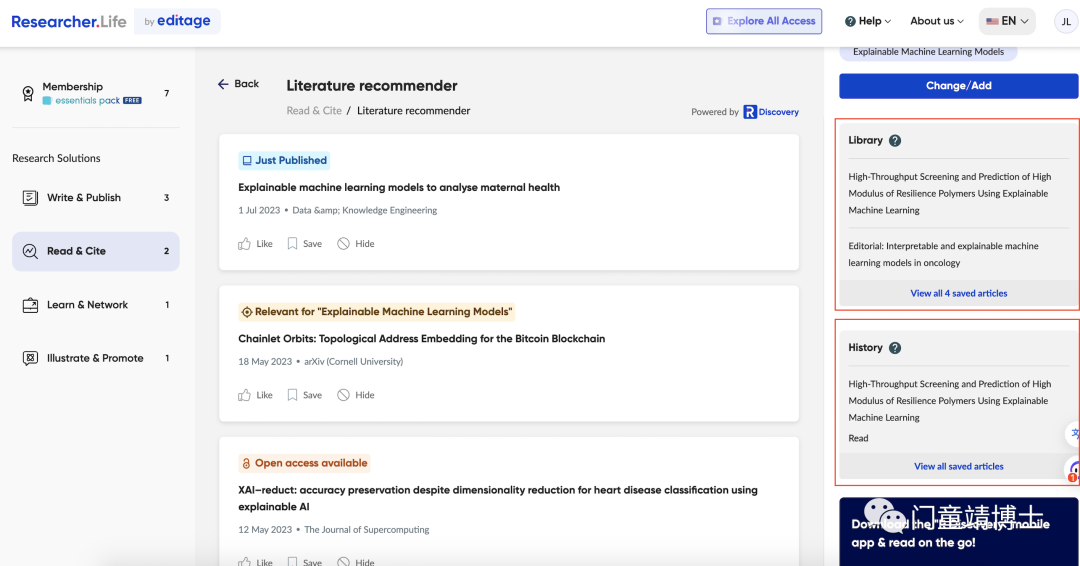Open the EN language selector
The width and height of the screenshot is (1080, 566).
pos(1007,21)
